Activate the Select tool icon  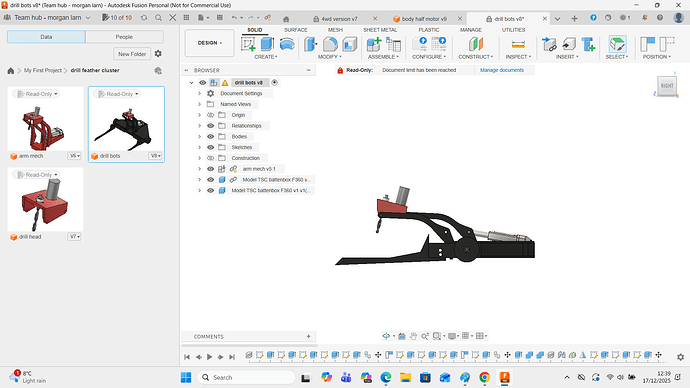(x=617, y=44)
